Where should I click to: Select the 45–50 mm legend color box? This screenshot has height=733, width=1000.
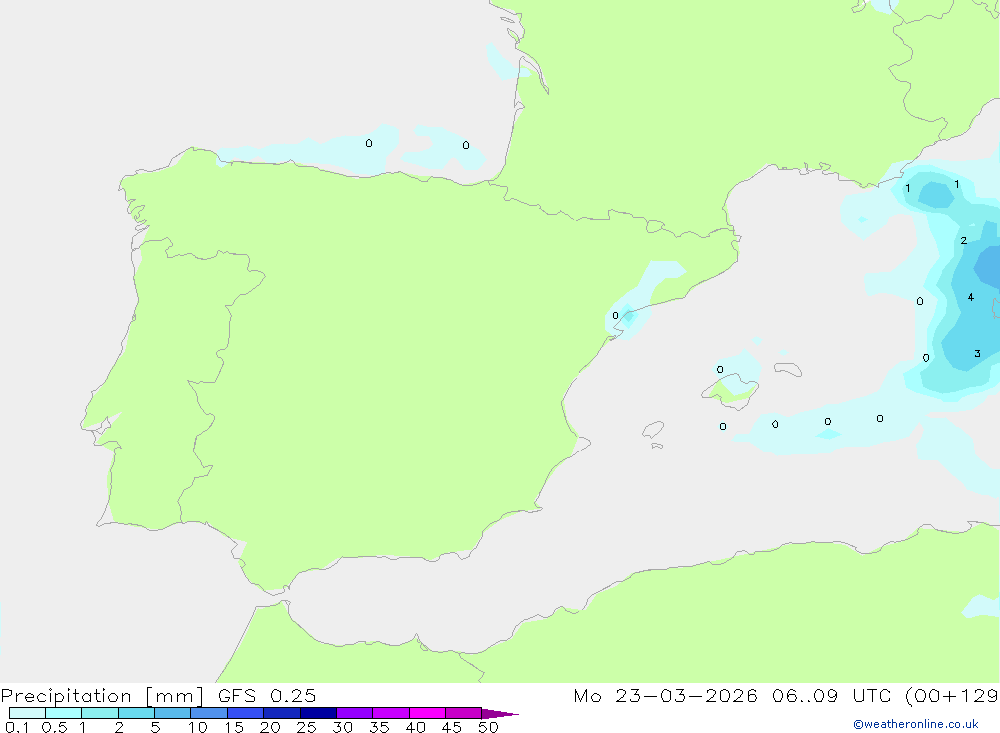click(464, 713)
